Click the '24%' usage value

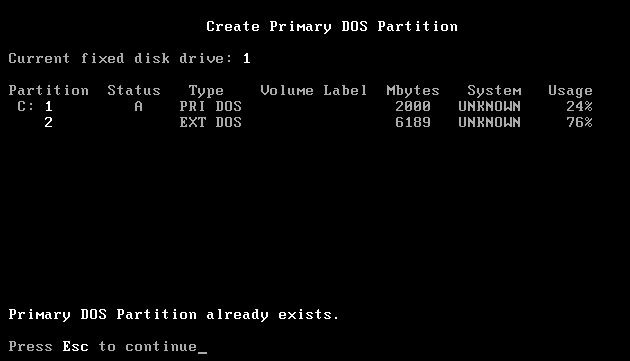(579, 107)
